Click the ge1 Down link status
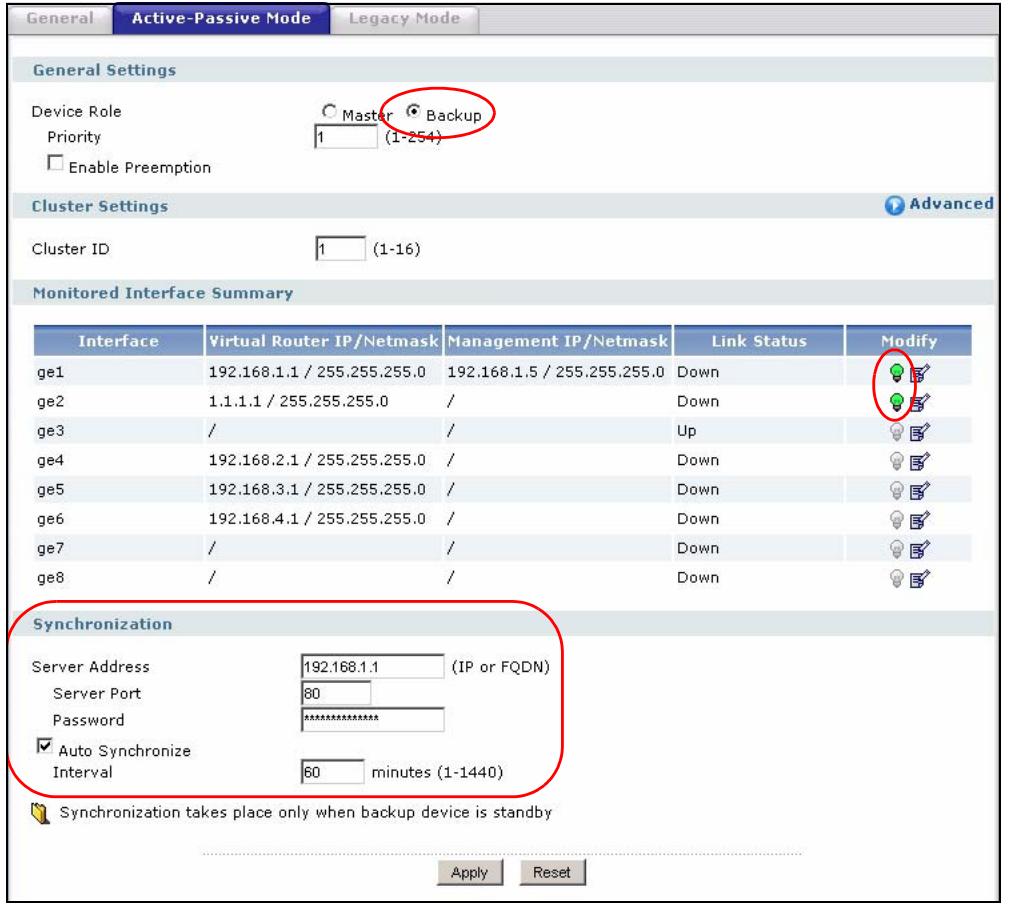This screenshot has height=906, width=1009. pyautogui.click(x=698, y=373)
